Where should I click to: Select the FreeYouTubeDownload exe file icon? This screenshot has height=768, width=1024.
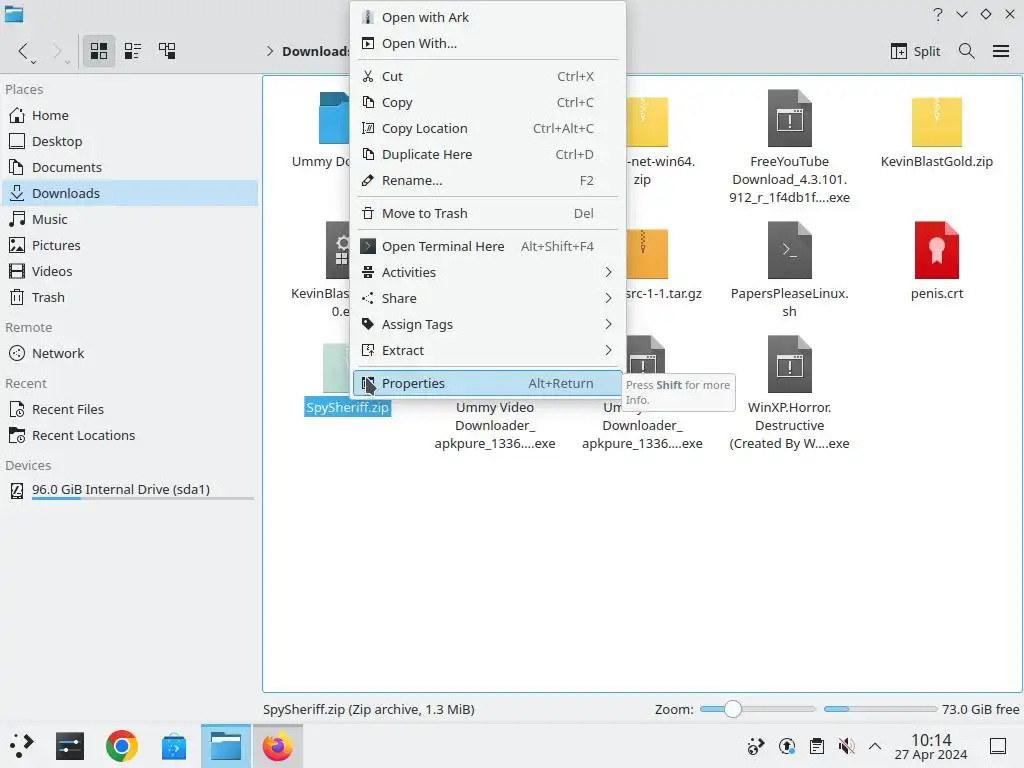790,118
